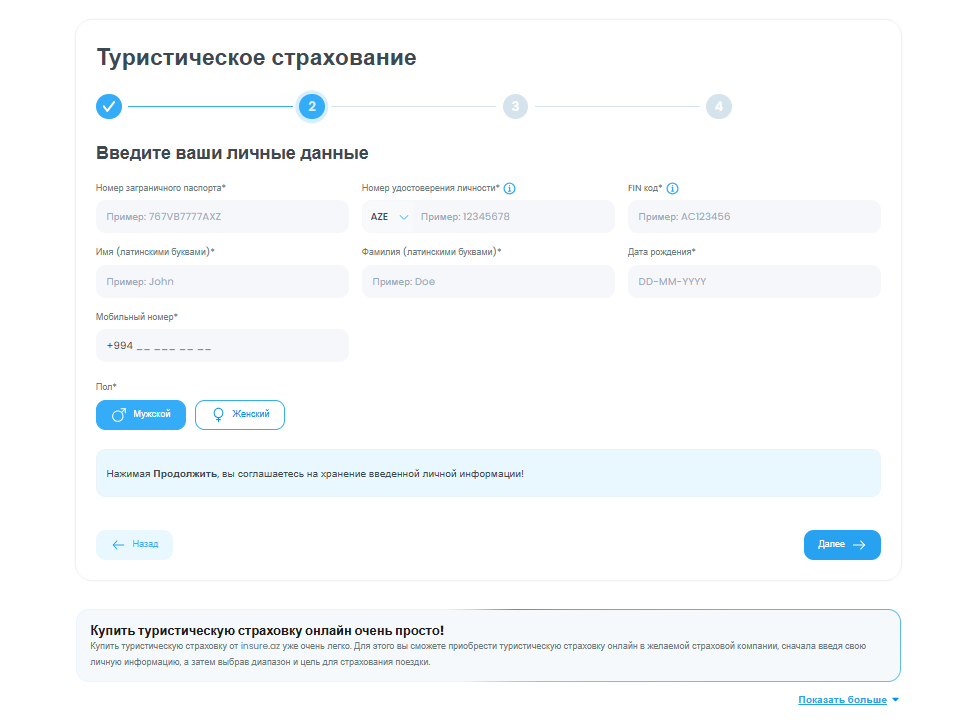970x723 pixels.
Task: Click the Фамилия last name field
Action: (x=488, y=282)
